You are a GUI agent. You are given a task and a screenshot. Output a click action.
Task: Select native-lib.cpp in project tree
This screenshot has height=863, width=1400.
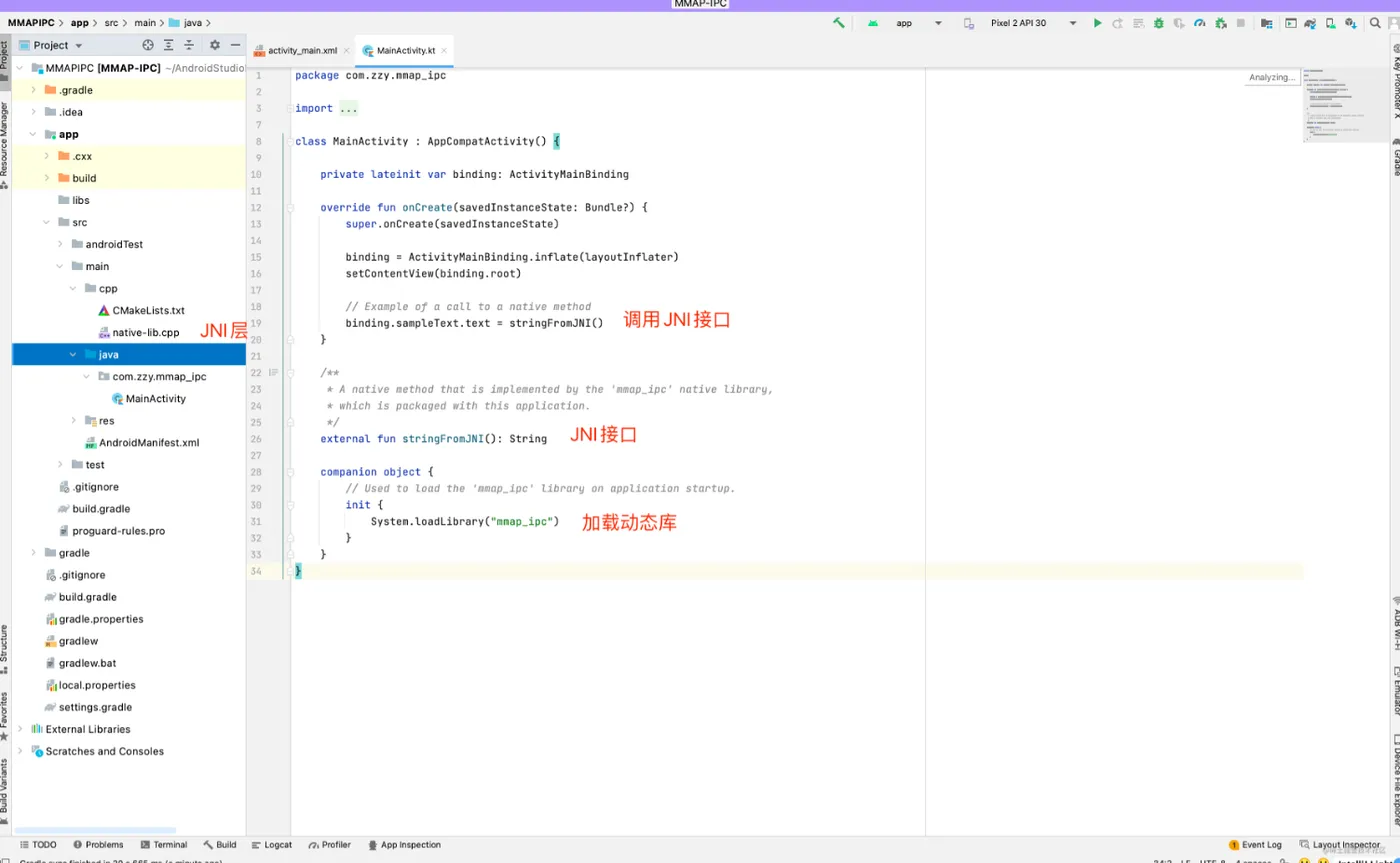(x=138, y=332)
